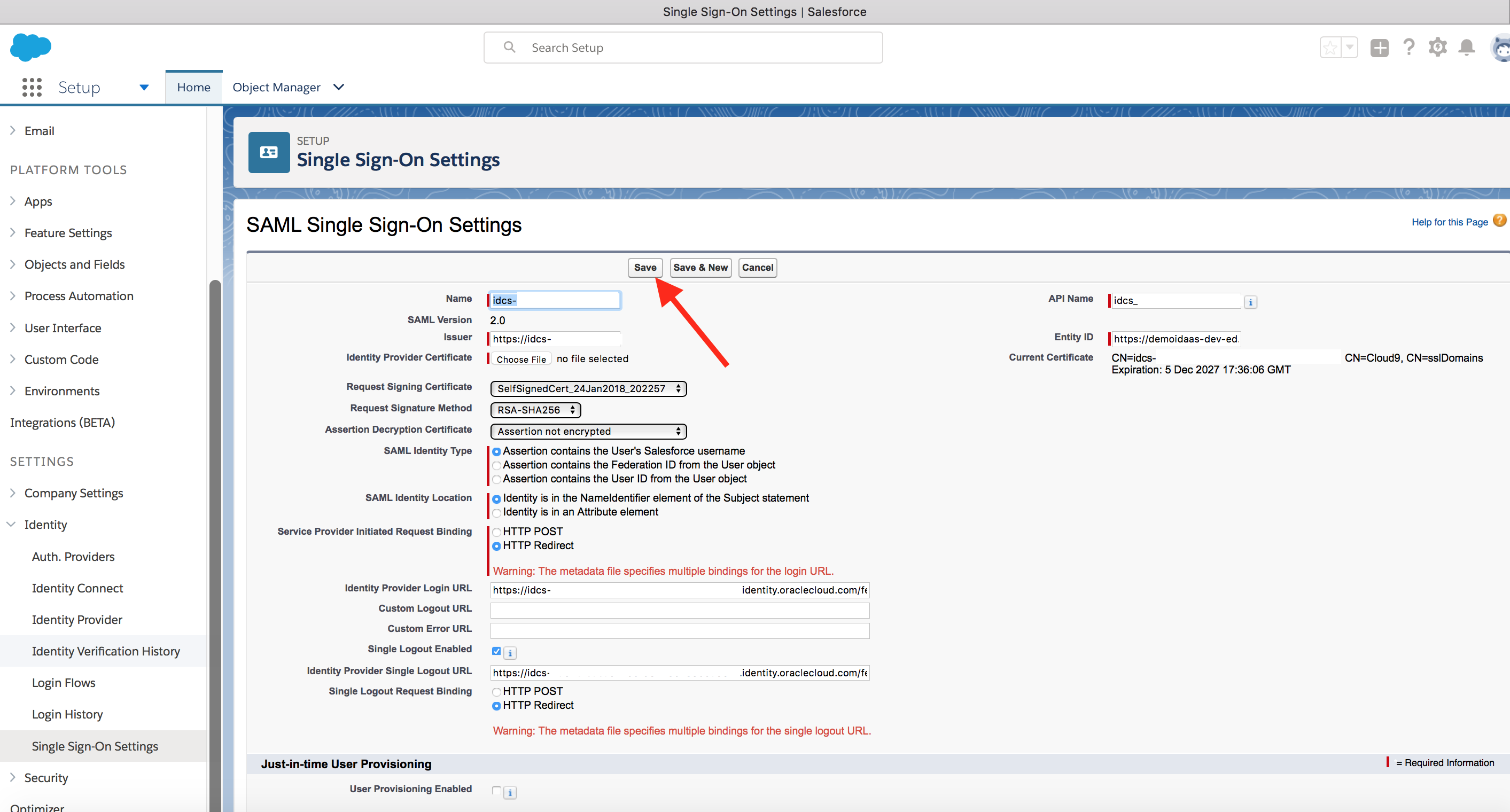Click the Salesforce cloud logo
The width and height of the screenshot is (1510, 812).
(x=31, y=47)
